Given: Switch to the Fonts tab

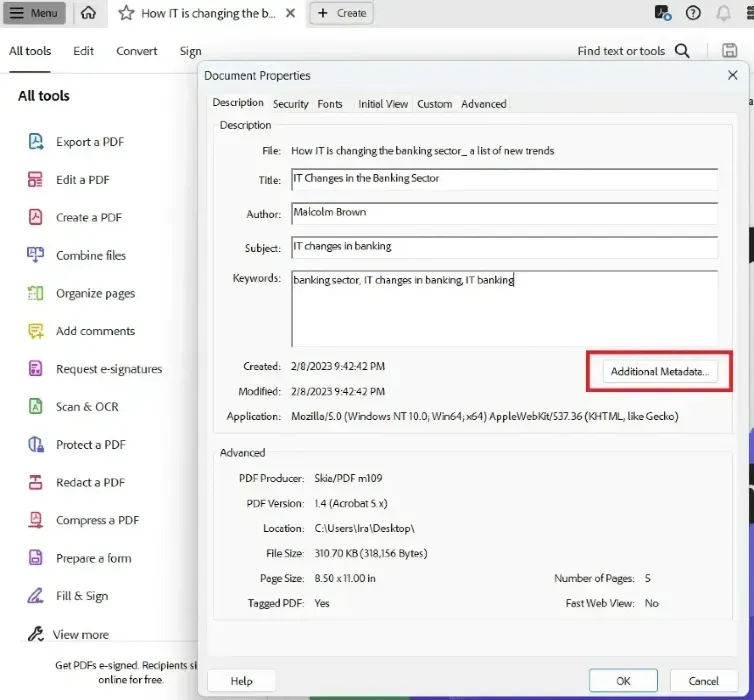Looking at the screenshot, I should (330, 104).
